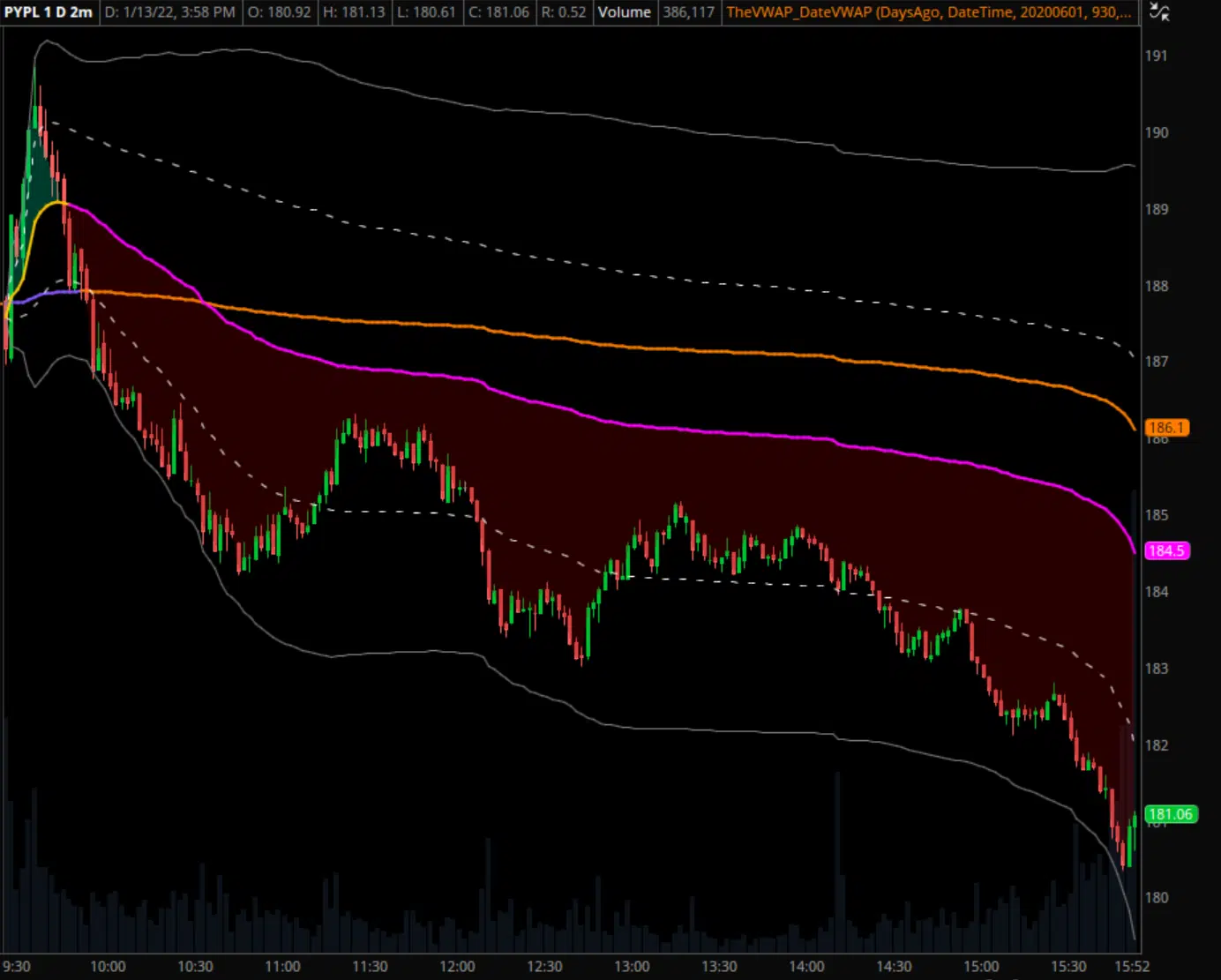Click the 185 price axis label
1221x980 pixels.
[x=1157, y=515]
